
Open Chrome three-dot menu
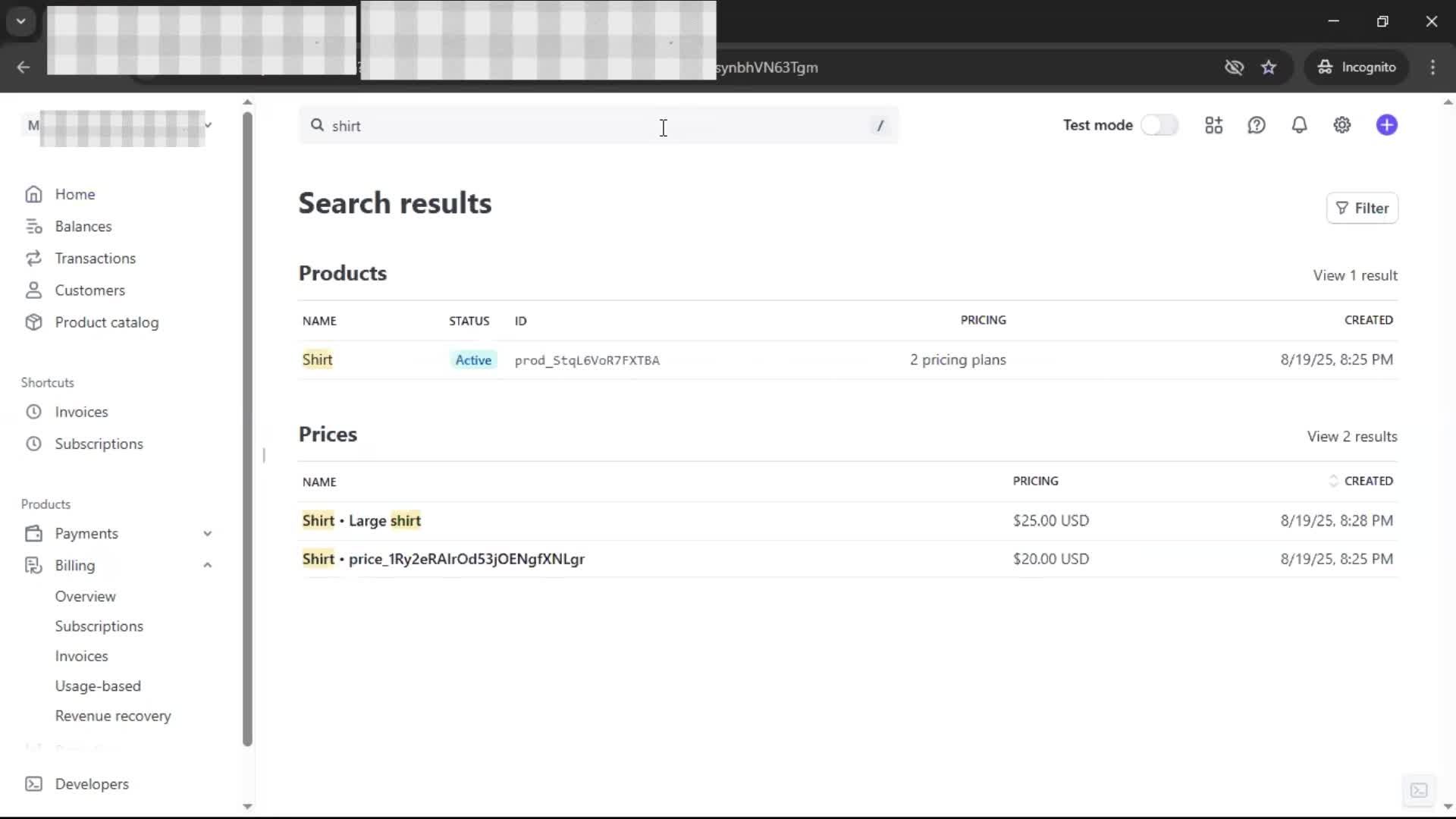[x=1432, y=67]
